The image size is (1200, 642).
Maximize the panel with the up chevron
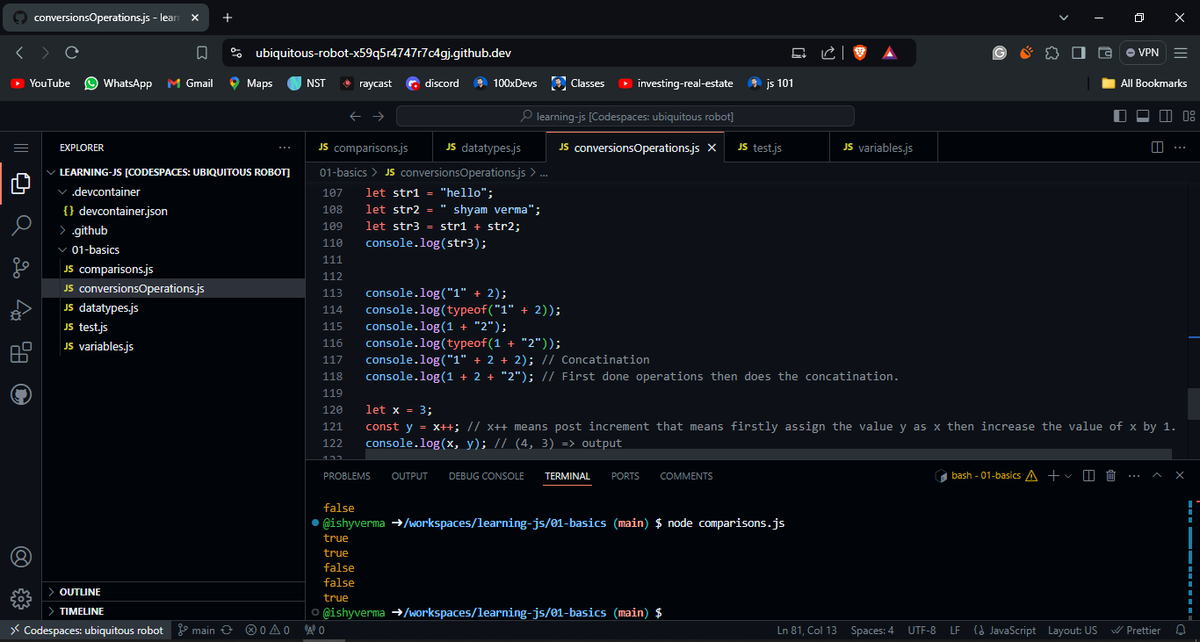click(x=1157, y=475)
